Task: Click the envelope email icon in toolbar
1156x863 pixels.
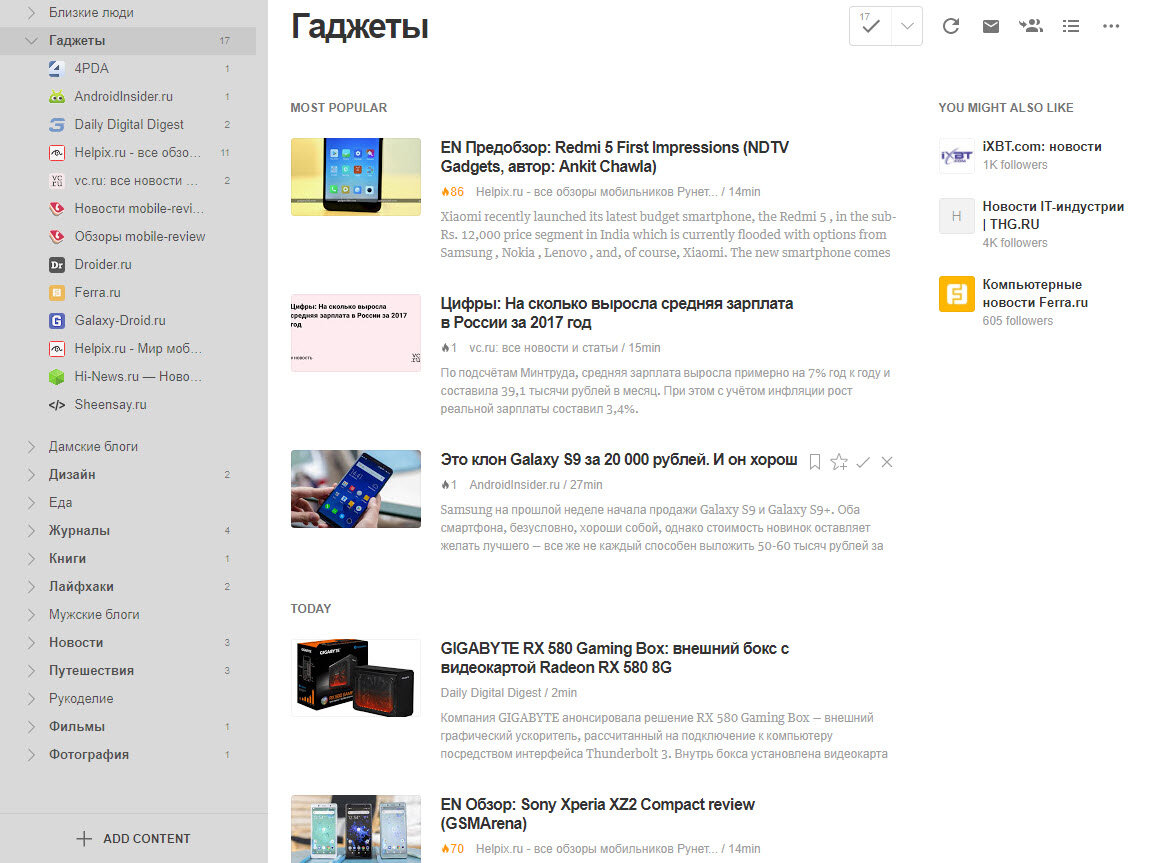Action: 991,26
